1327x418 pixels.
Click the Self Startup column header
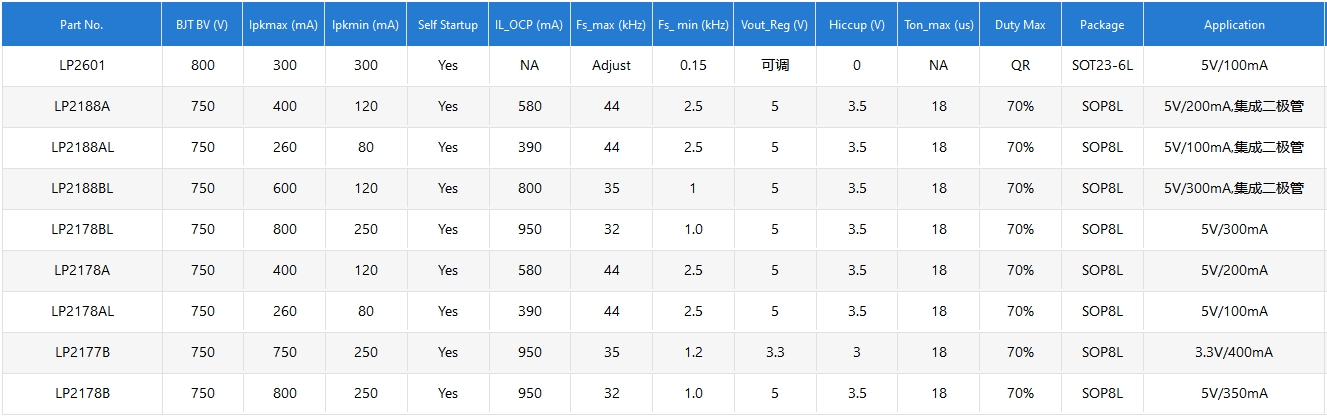(x=448, y=25)
